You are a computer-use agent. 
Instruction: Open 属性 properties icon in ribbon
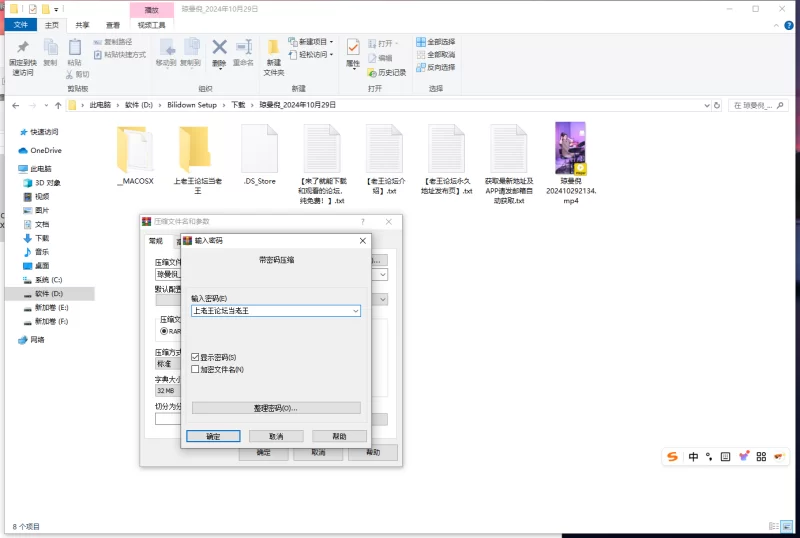[353, 49]
